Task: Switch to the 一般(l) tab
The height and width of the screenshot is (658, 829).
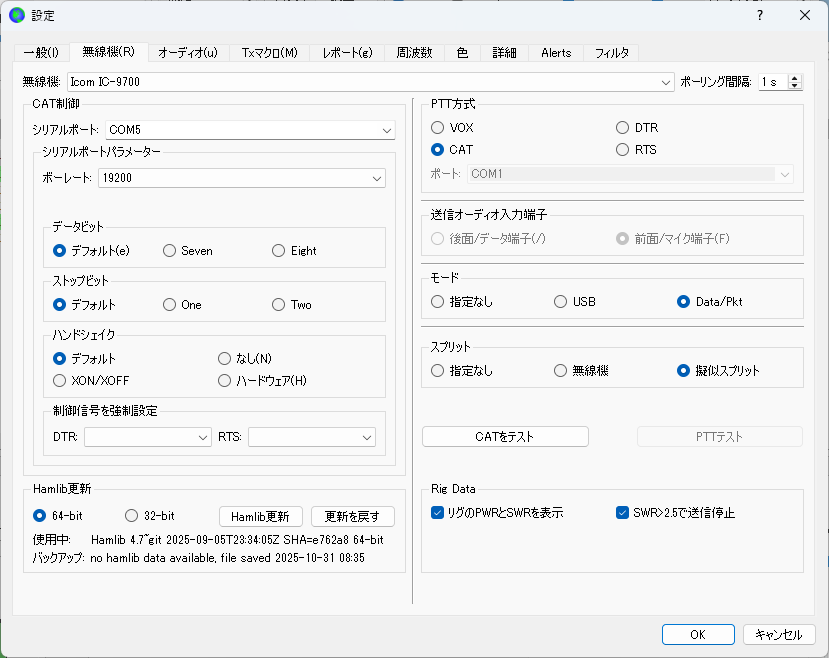Action: click(41, 53)
